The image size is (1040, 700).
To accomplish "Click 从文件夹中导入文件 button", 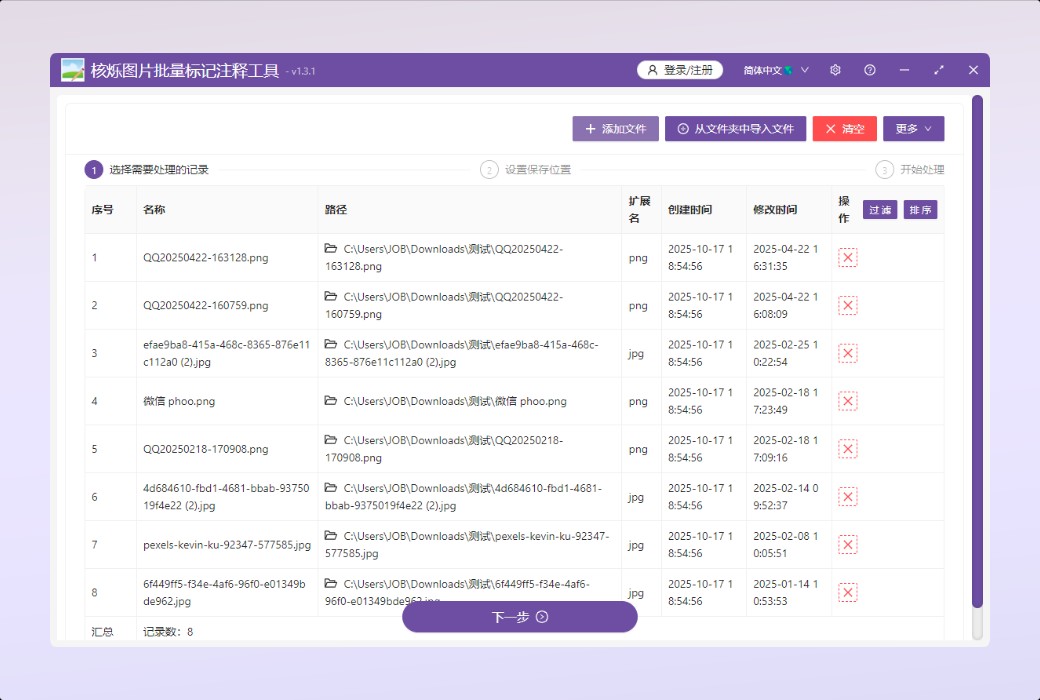I will click(x=735, y=129).
